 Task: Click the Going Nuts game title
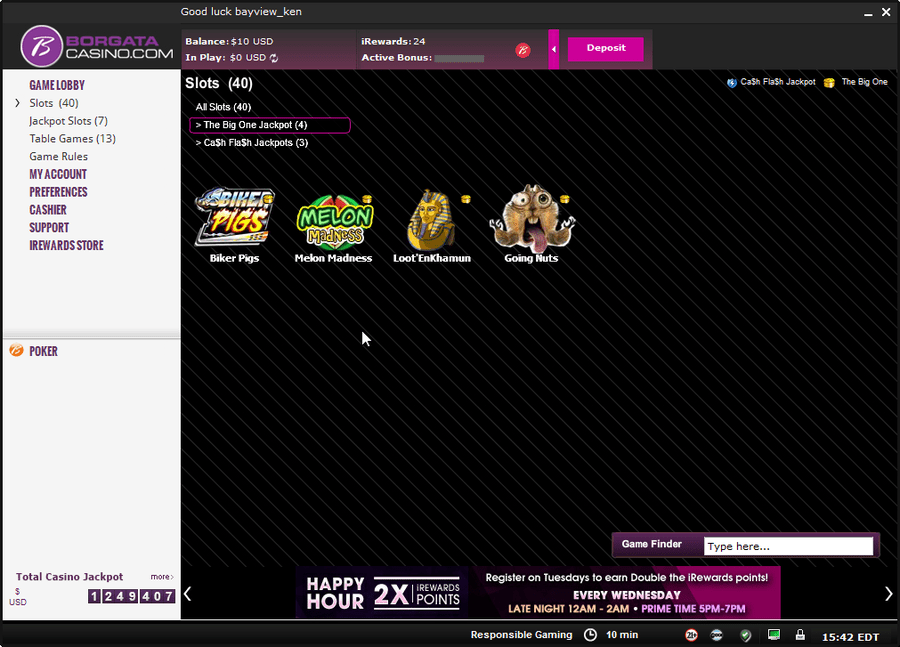click(x=531, y=258)
